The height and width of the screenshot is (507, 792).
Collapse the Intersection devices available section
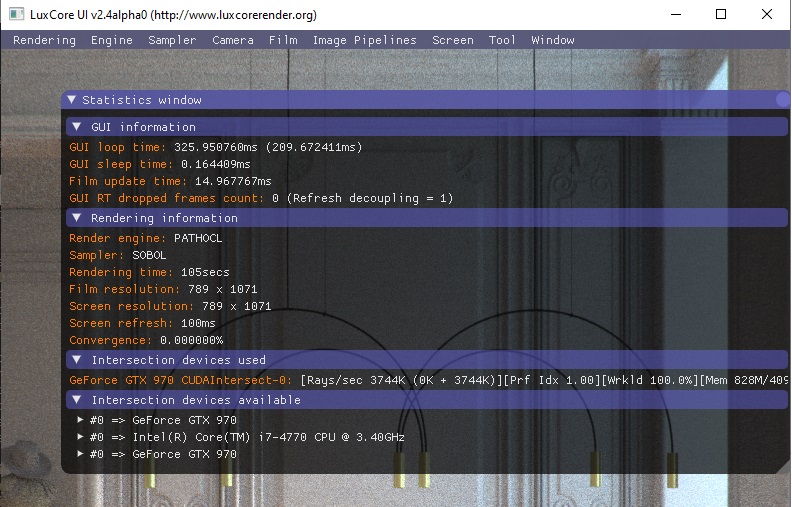(x=77, y=400)
